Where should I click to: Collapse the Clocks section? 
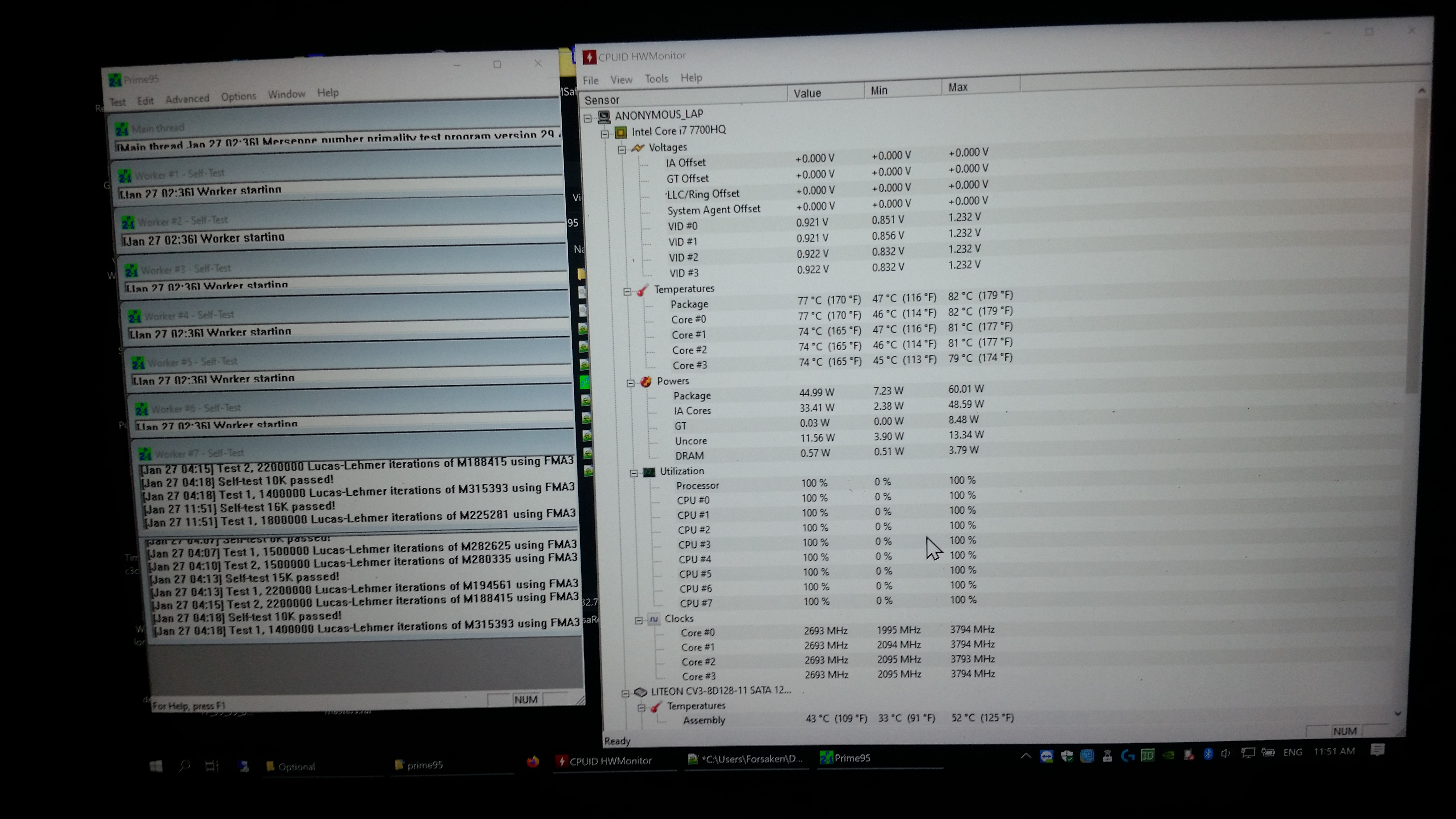(638, 620)
